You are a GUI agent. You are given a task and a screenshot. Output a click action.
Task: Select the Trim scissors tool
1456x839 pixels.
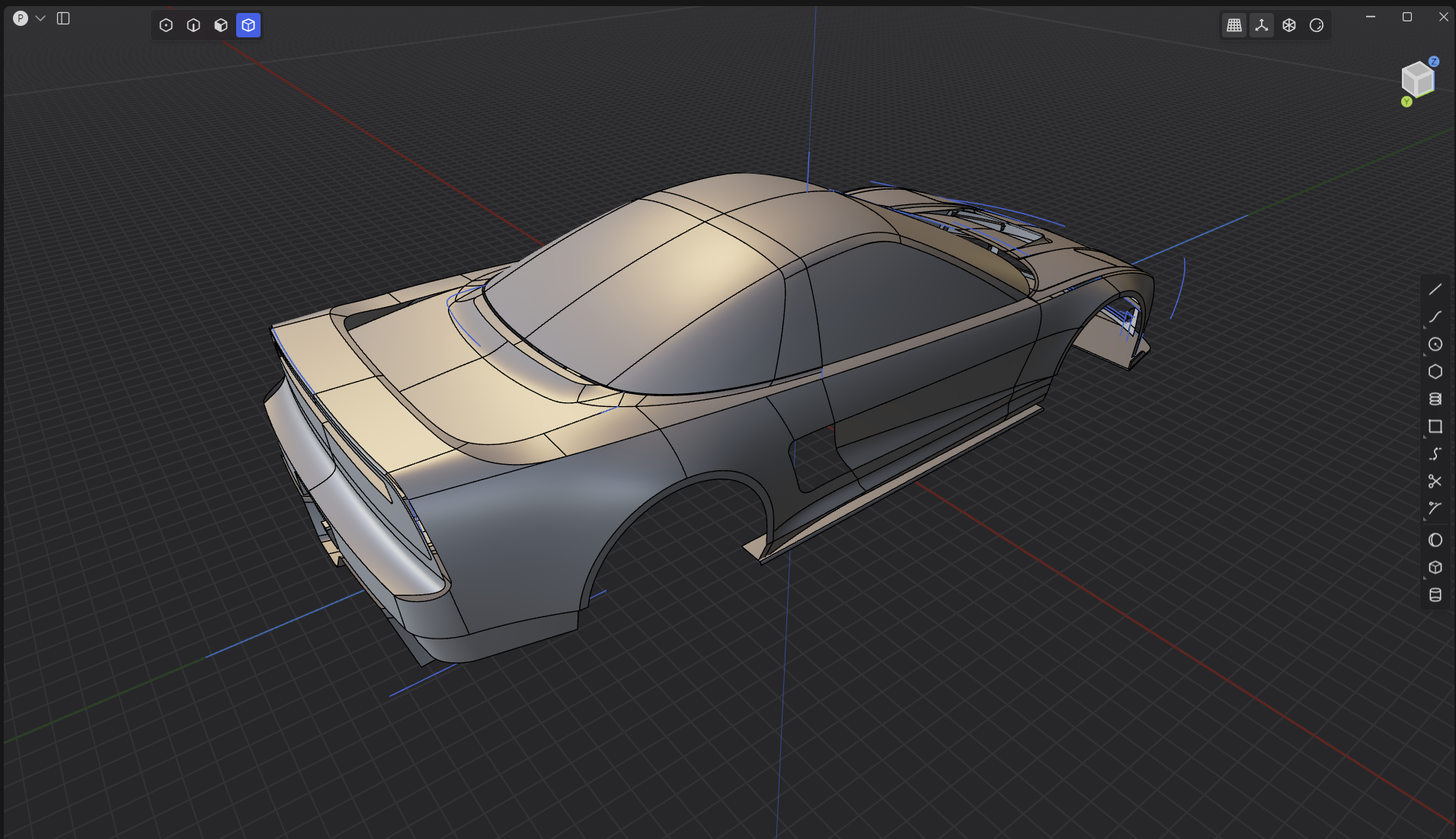tap(1435, 482)
